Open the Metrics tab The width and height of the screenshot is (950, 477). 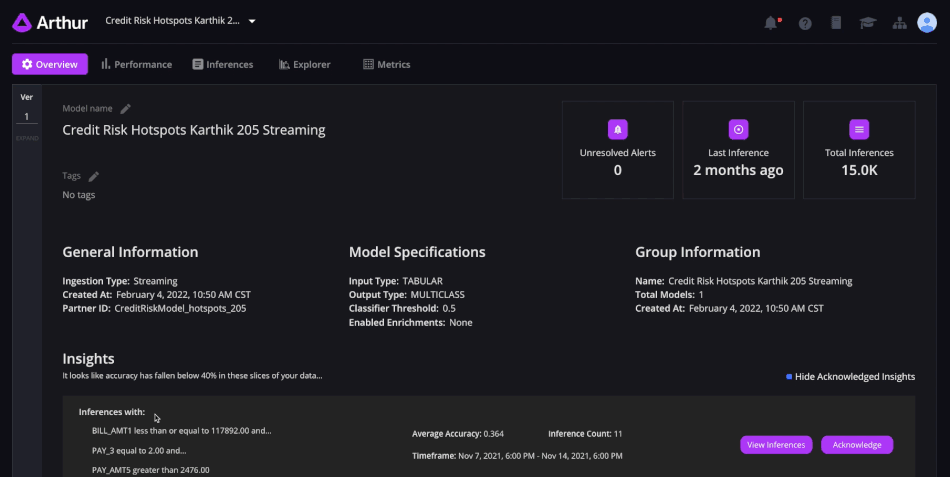point(386,64)
